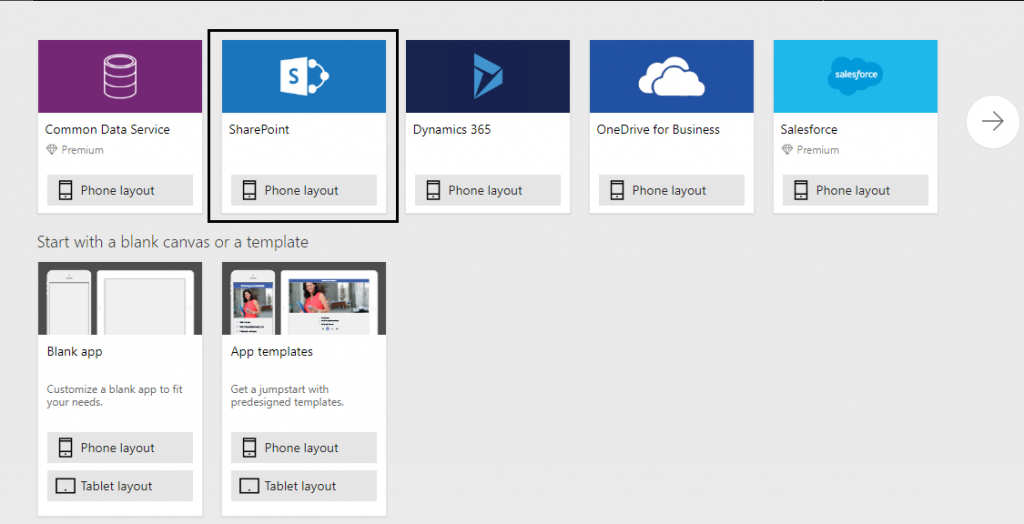Show more data sources with right arrow
Viewport: 1024px width, 524px height.
[993, 122]
